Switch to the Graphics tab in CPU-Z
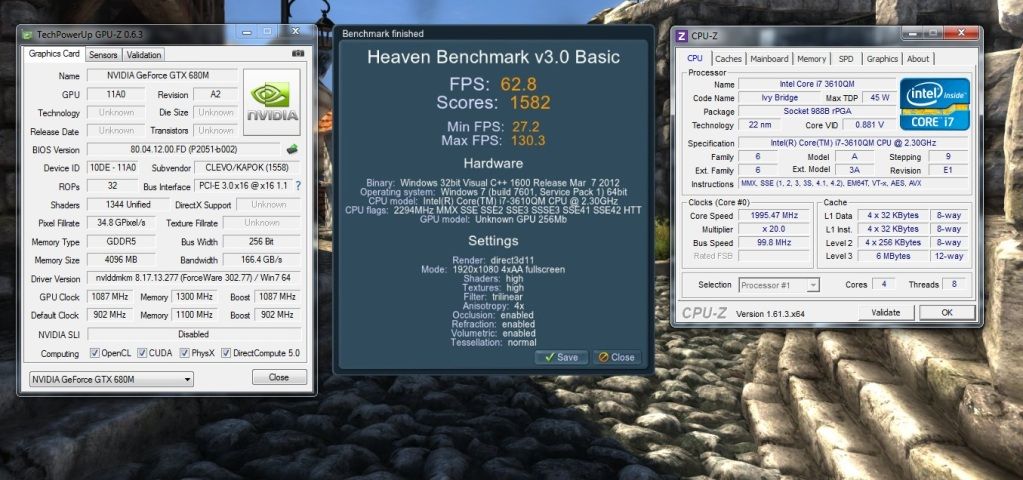1023x480 pixels. pos(882,59)
